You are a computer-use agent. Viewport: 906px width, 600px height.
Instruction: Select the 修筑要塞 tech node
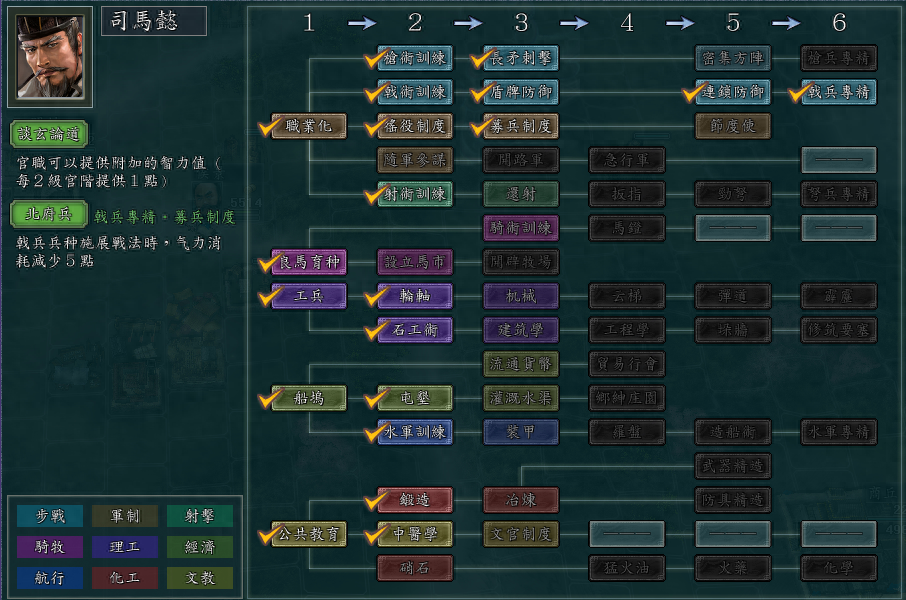839,330
